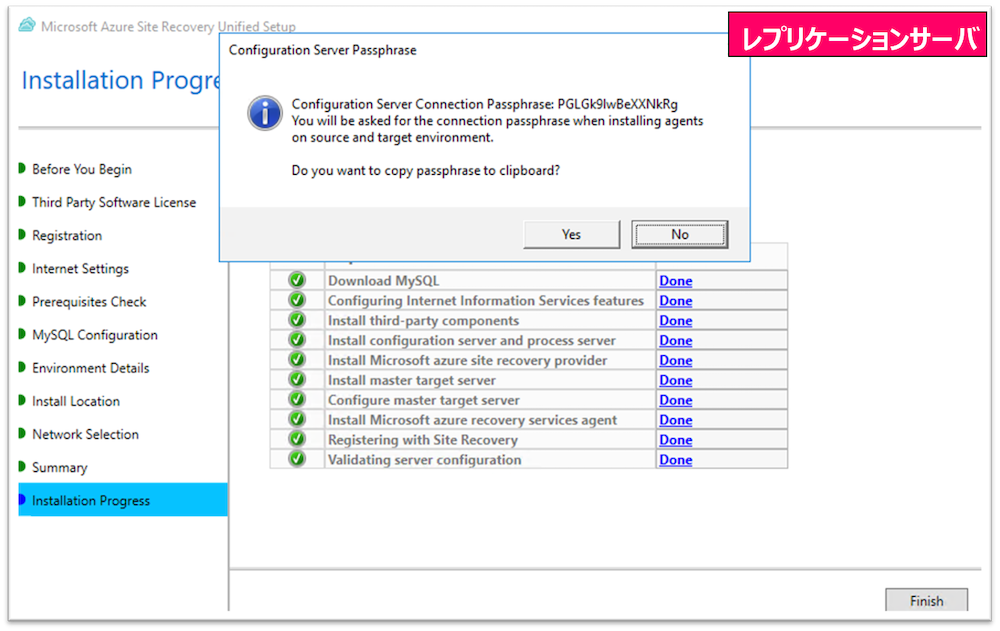Select Before You Begin step
Image resolution: width=1000 pixels, height=631 pixels.
pyautogui.click(x=81, y=169)
